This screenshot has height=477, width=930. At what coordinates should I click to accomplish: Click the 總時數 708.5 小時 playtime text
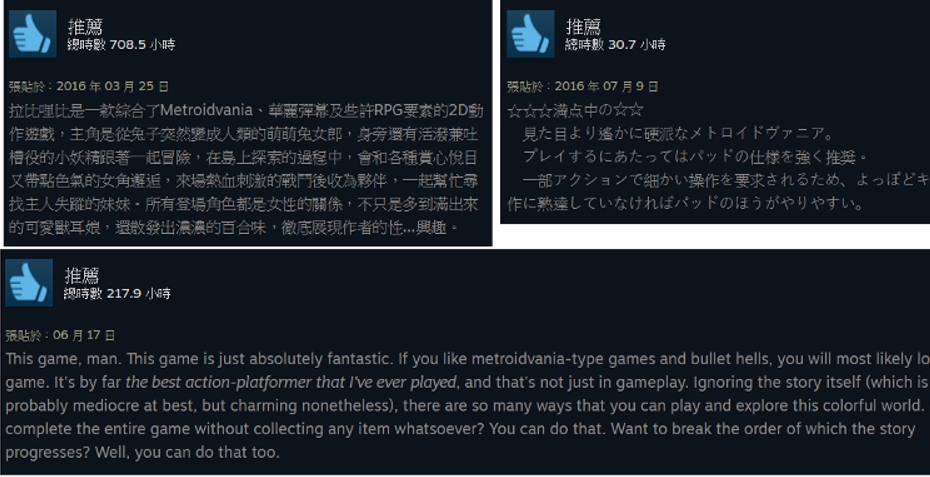point(122,45)
